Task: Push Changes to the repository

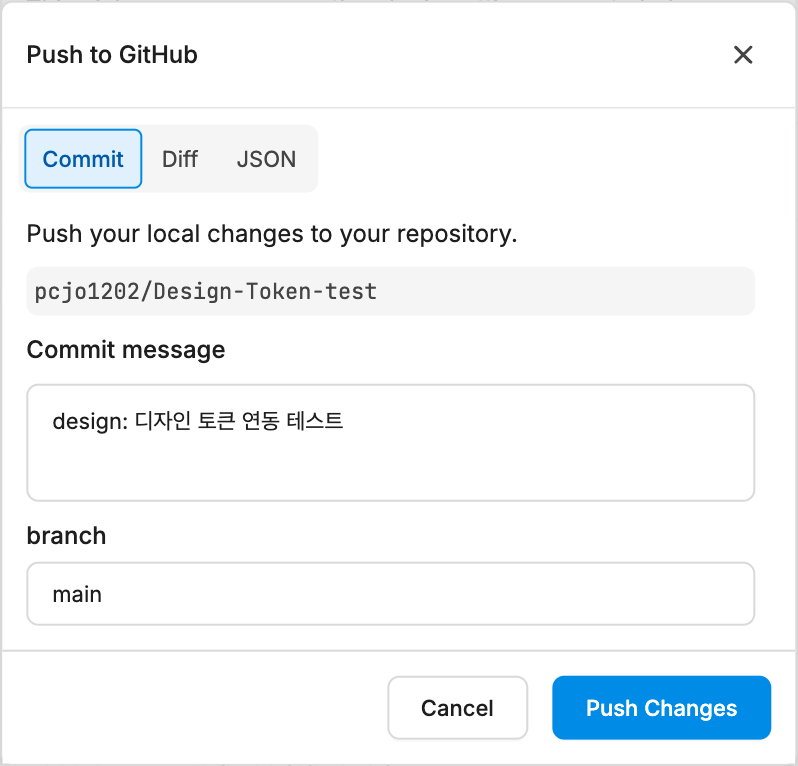Action: tap(661, 707)
